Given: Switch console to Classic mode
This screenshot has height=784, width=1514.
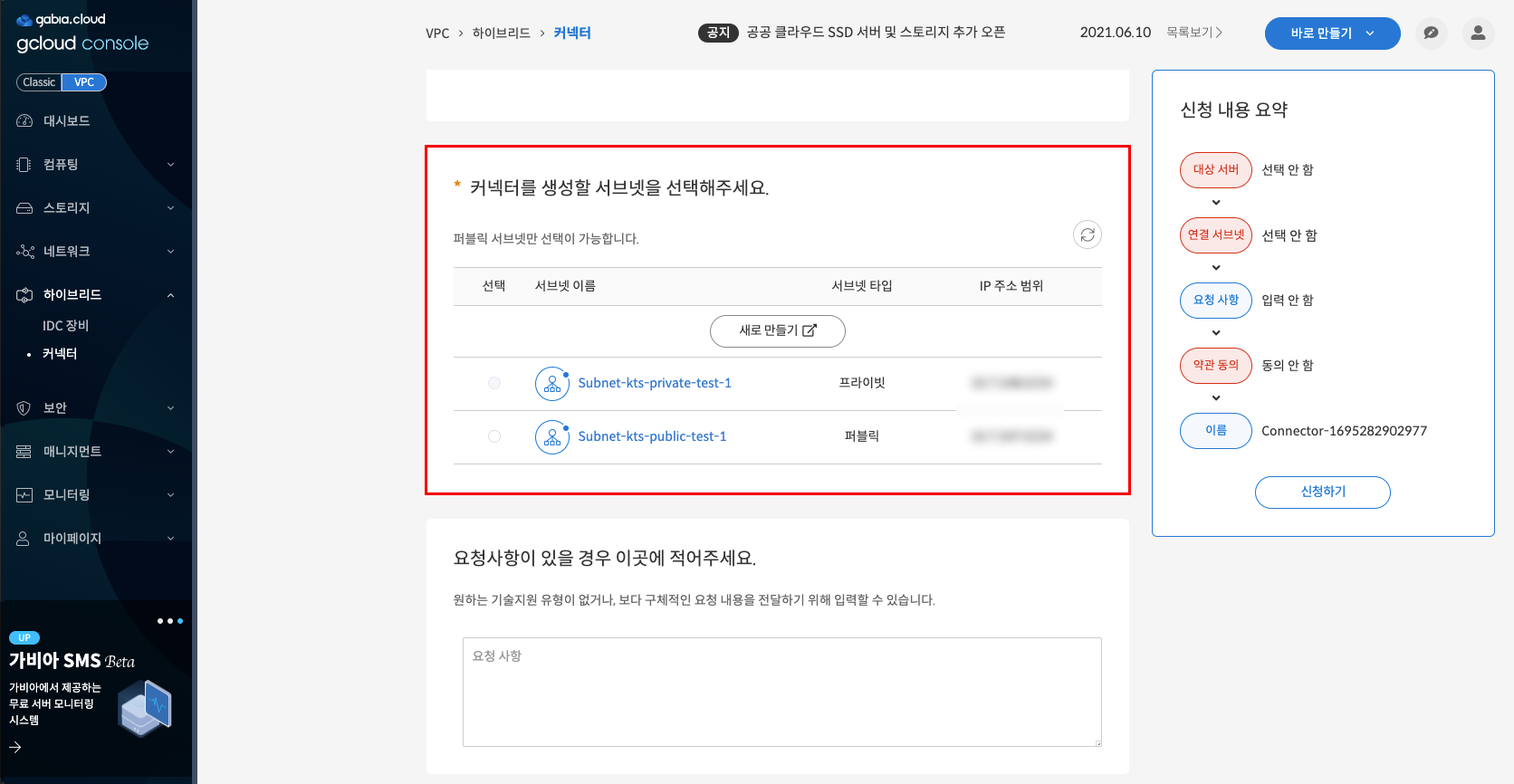Looking at the screenshot, I should tap(39, 82).
